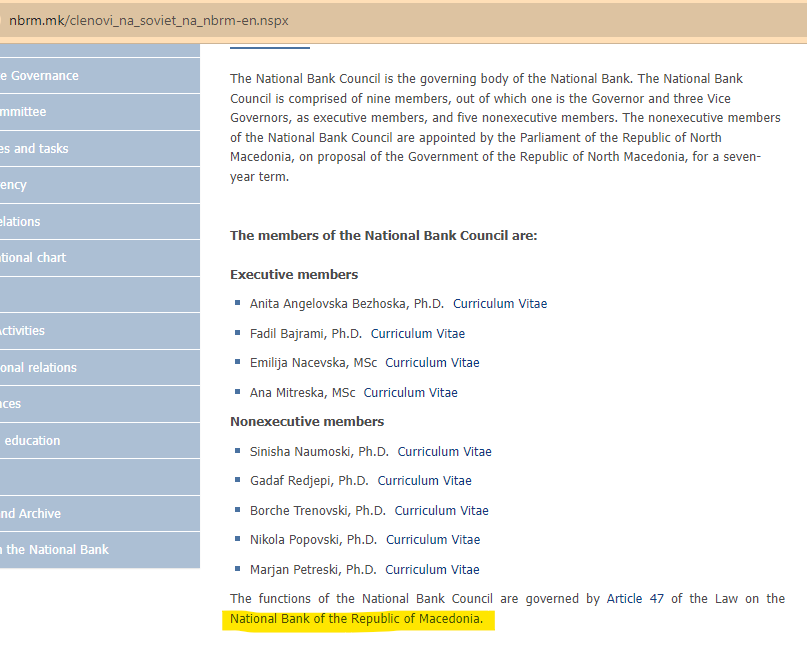Screen dimensions: 807x669
Task: Click the highlighted 'National Bank of the Republic of Macedonia.' text
Action: point(357,619)
